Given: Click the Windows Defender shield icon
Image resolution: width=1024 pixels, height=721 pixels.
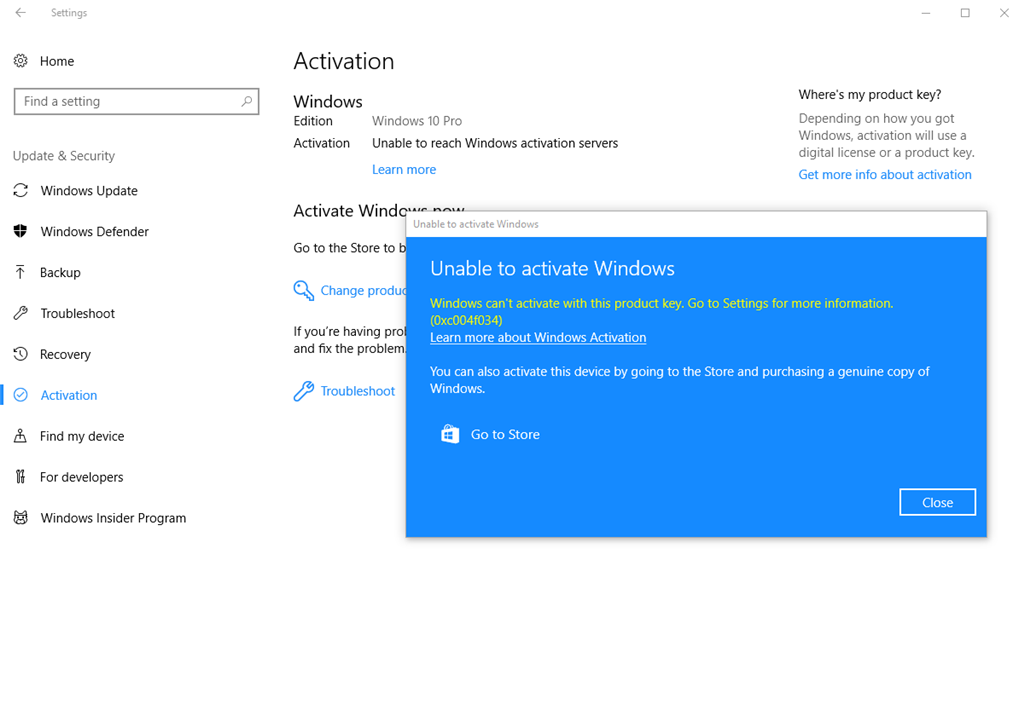Looking at the screenshot, I should (20, 231).
